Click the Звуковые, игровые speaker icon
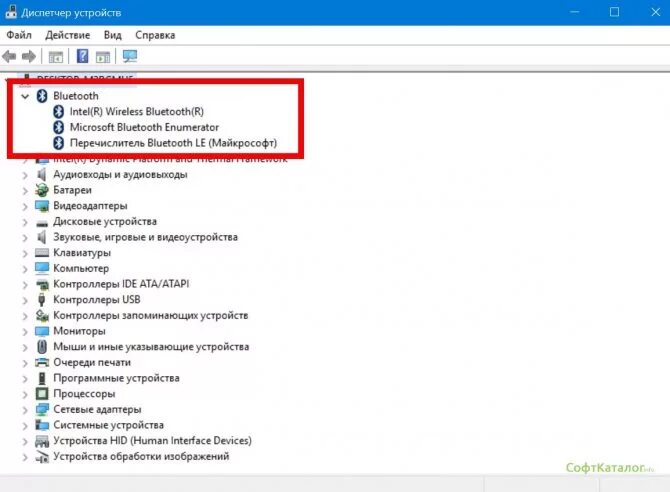670x492 pixels. 41,237
